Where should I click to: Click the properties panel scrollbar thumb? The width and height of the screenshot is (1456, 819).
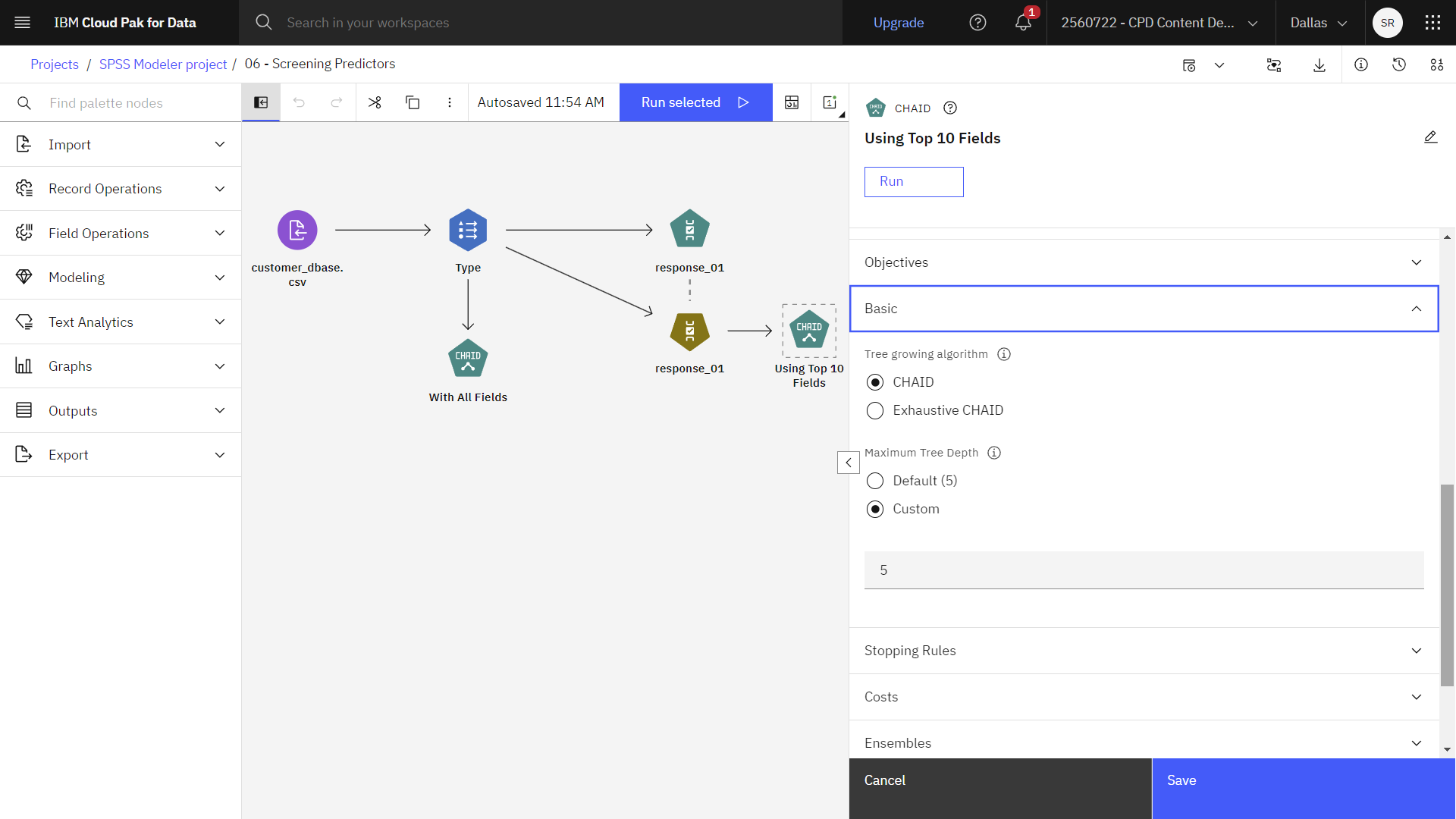pos(1447,584)
